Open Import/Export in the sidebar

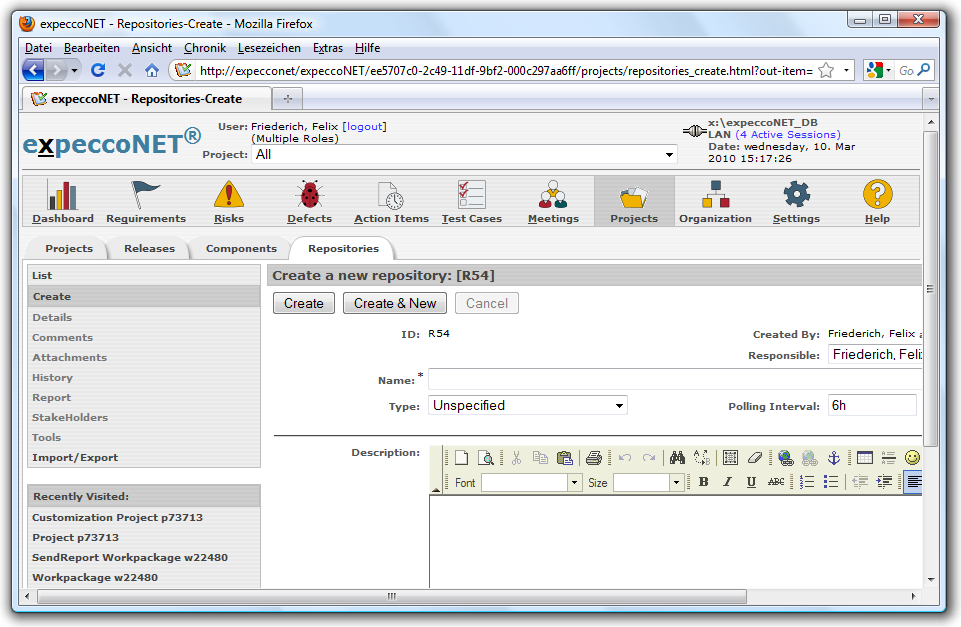[x=143, y=457]
